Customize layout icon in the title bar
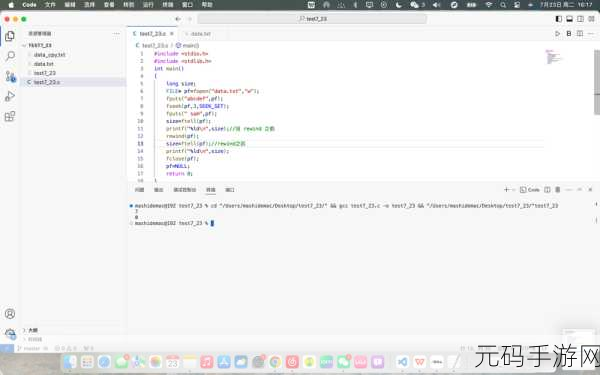This screenshot has width=600, height=375. click(x=592, y=19)
